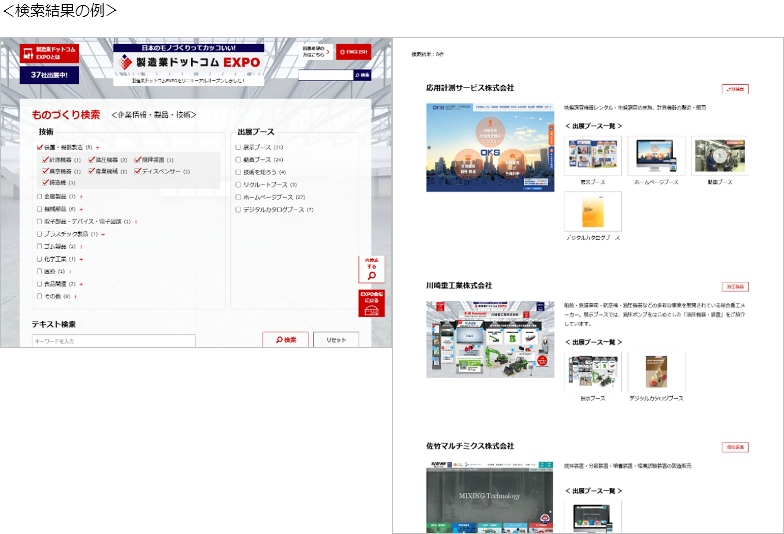Screen dimensions: 784x534
Task: Check the 金属製品 checkbox
Action: click(40, 196)
